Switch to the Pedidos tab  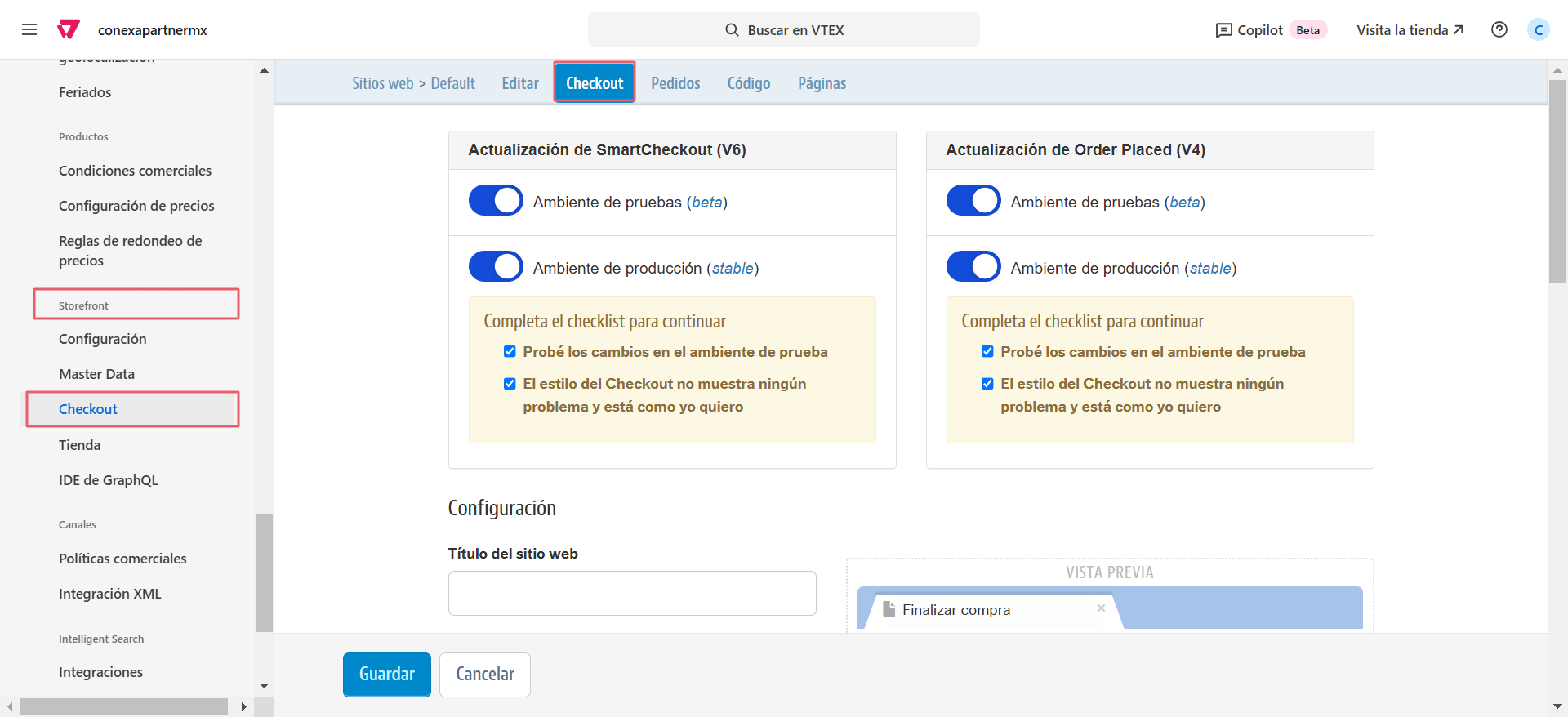tap(675, 83)
